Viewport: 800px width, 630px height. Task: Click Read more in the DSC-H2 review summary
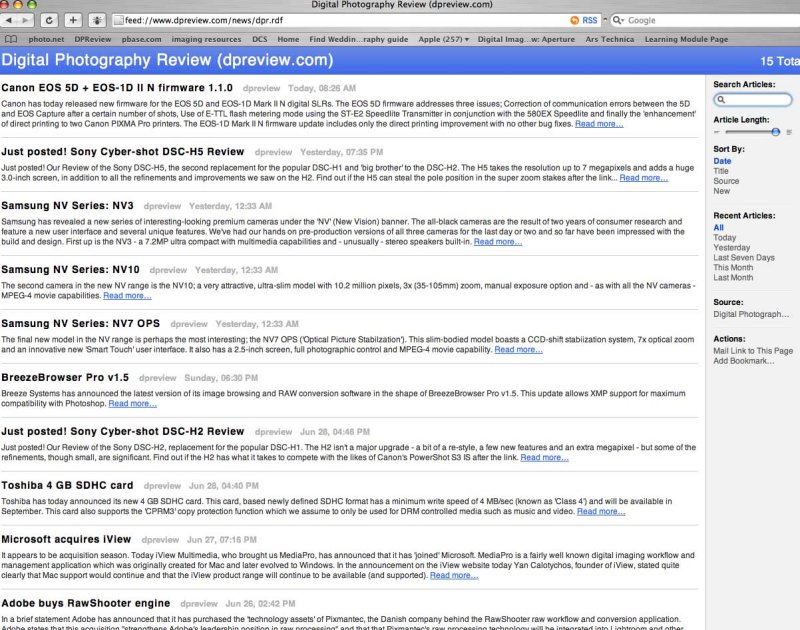tap(544, 458)
